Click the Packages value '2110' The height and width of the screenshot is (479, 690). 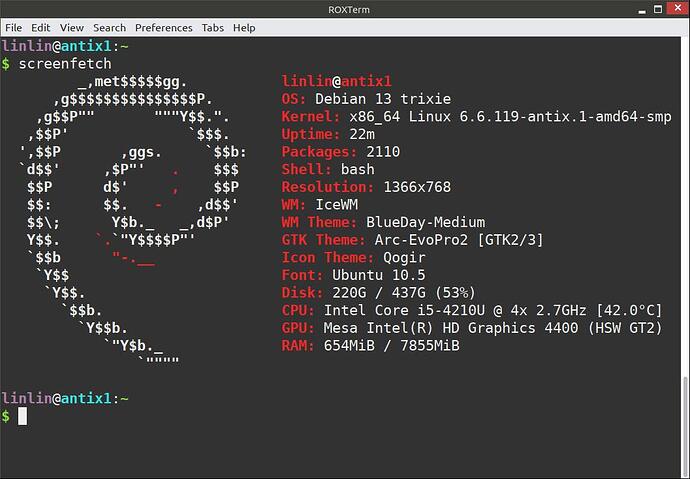point(383,152)
